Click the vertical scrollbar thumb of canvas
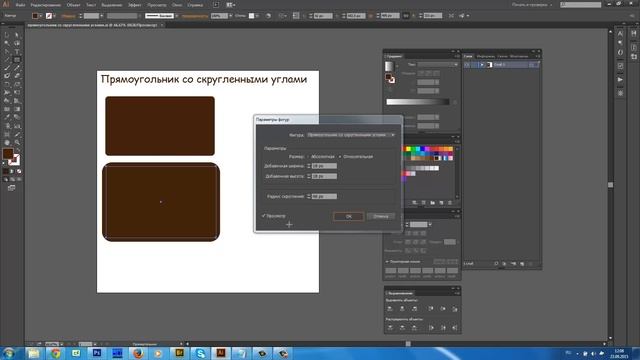Image resolution: width=640 pixels, height=360 pixels. pos(611,185)
